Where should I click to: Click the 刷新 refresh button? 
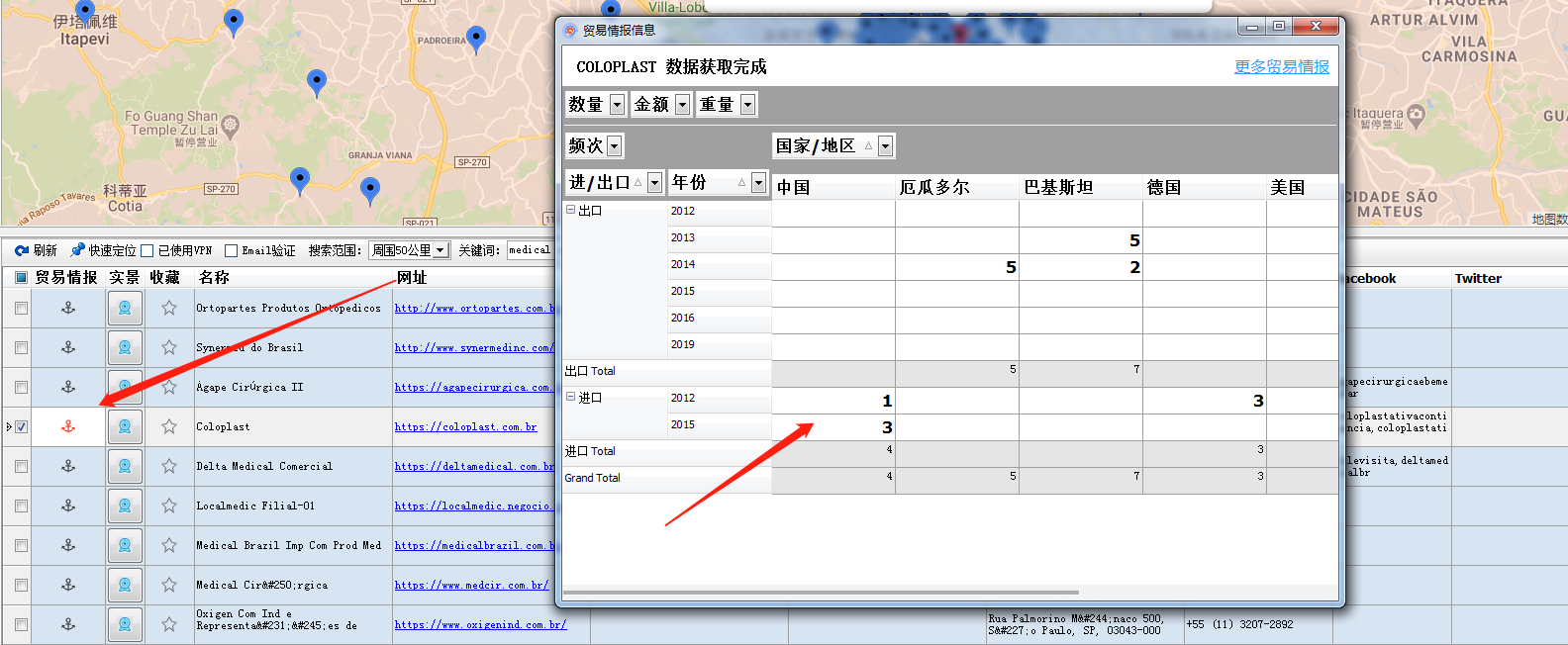coord(37,250)
